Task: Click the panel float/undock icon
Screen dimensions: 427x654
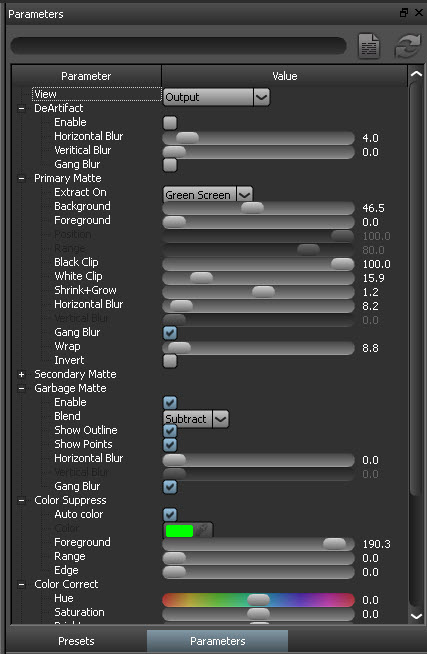Action: (404, 13)
